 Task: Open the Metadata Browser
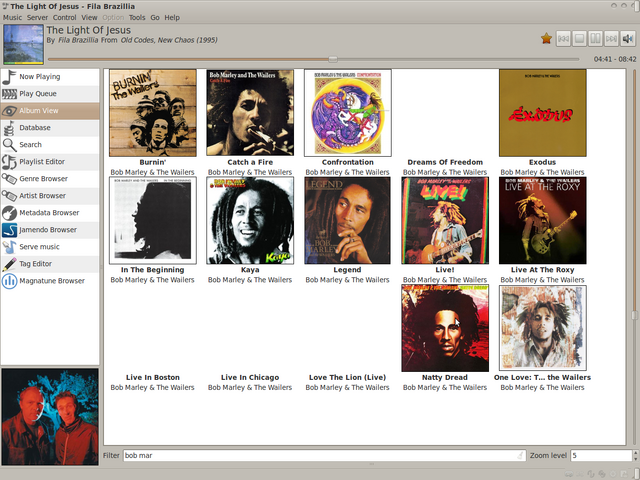point(50,213)
